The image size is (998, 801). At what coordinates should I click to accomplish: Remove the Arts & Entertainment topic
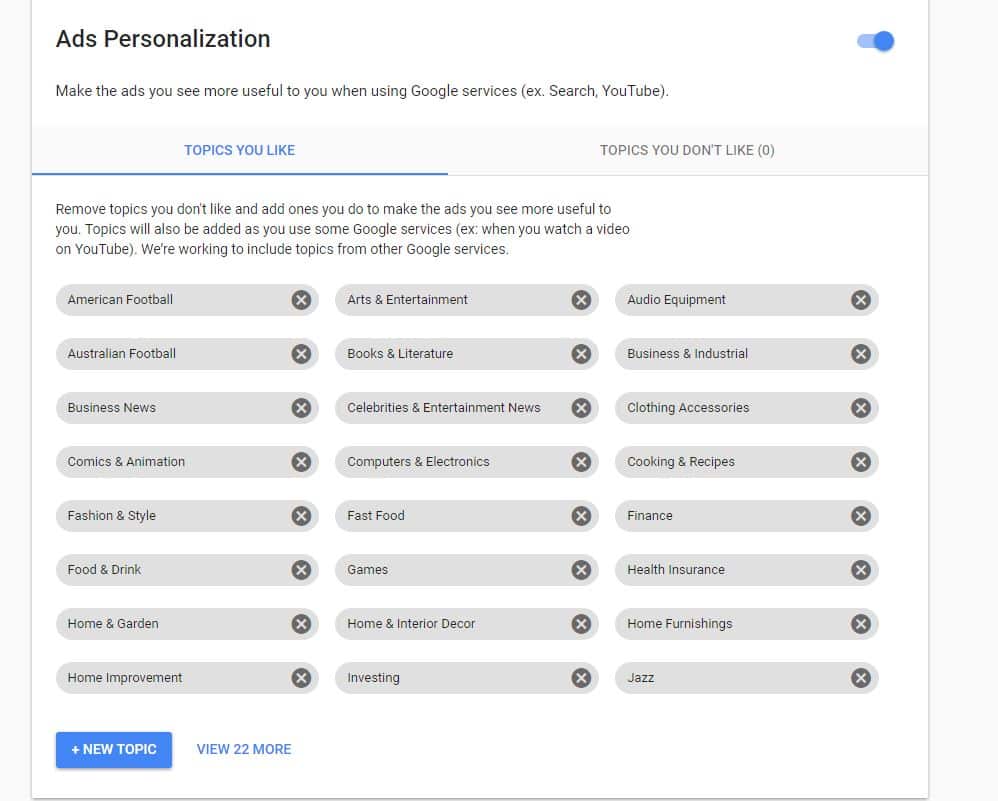click(581, 299)
